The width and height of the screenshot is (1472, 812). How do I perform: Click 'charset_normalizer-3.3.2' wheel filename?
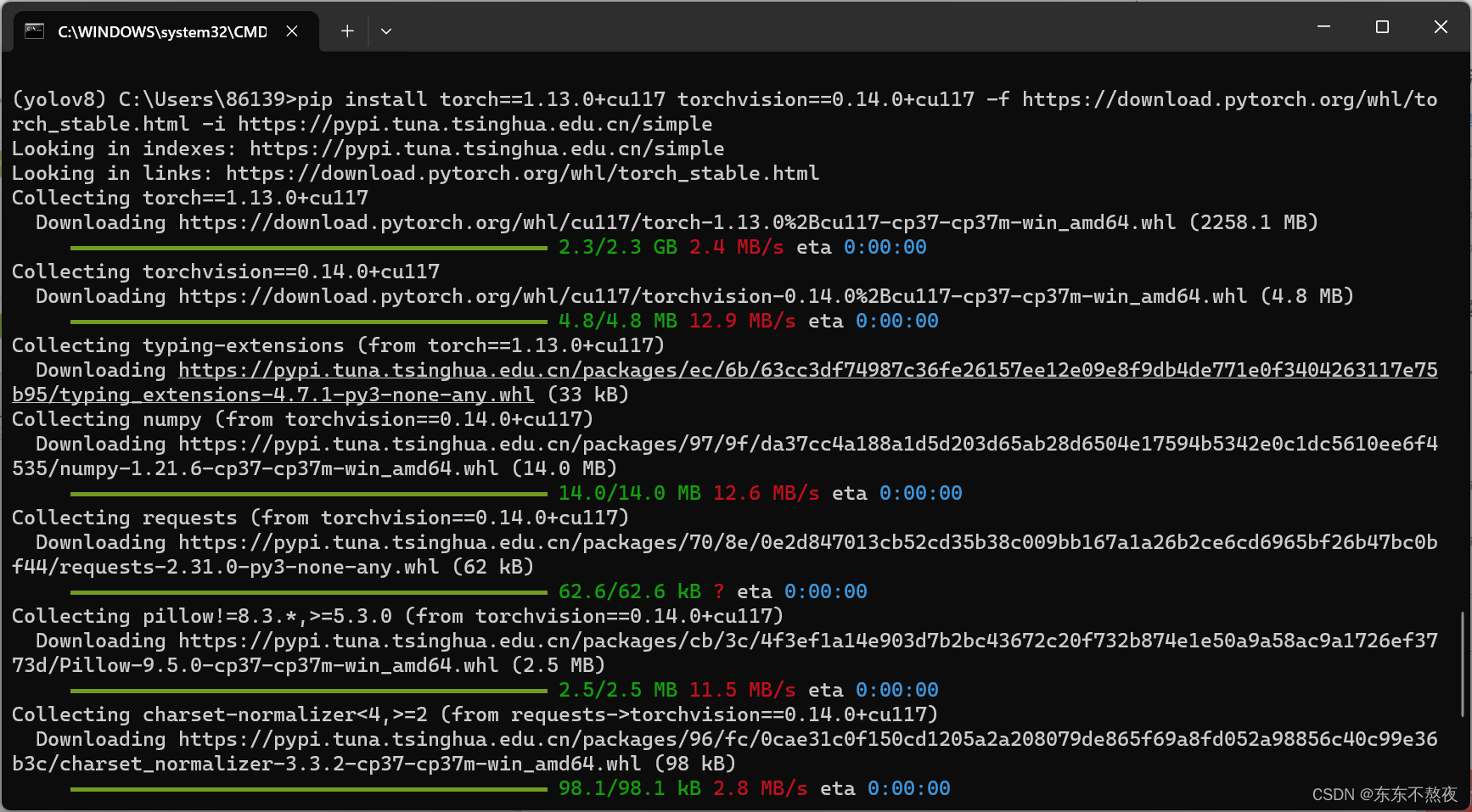(350, 764)
